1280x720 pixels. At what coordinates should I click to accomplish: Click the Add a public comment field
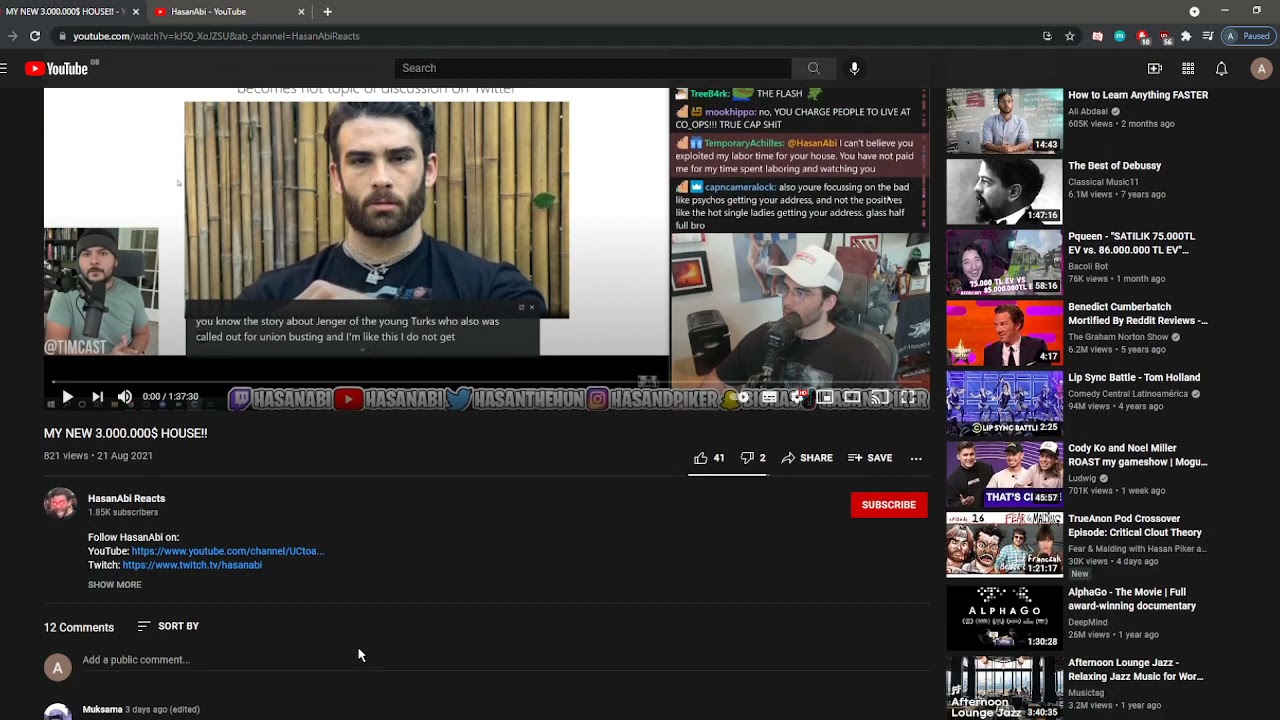pos(505,660)
